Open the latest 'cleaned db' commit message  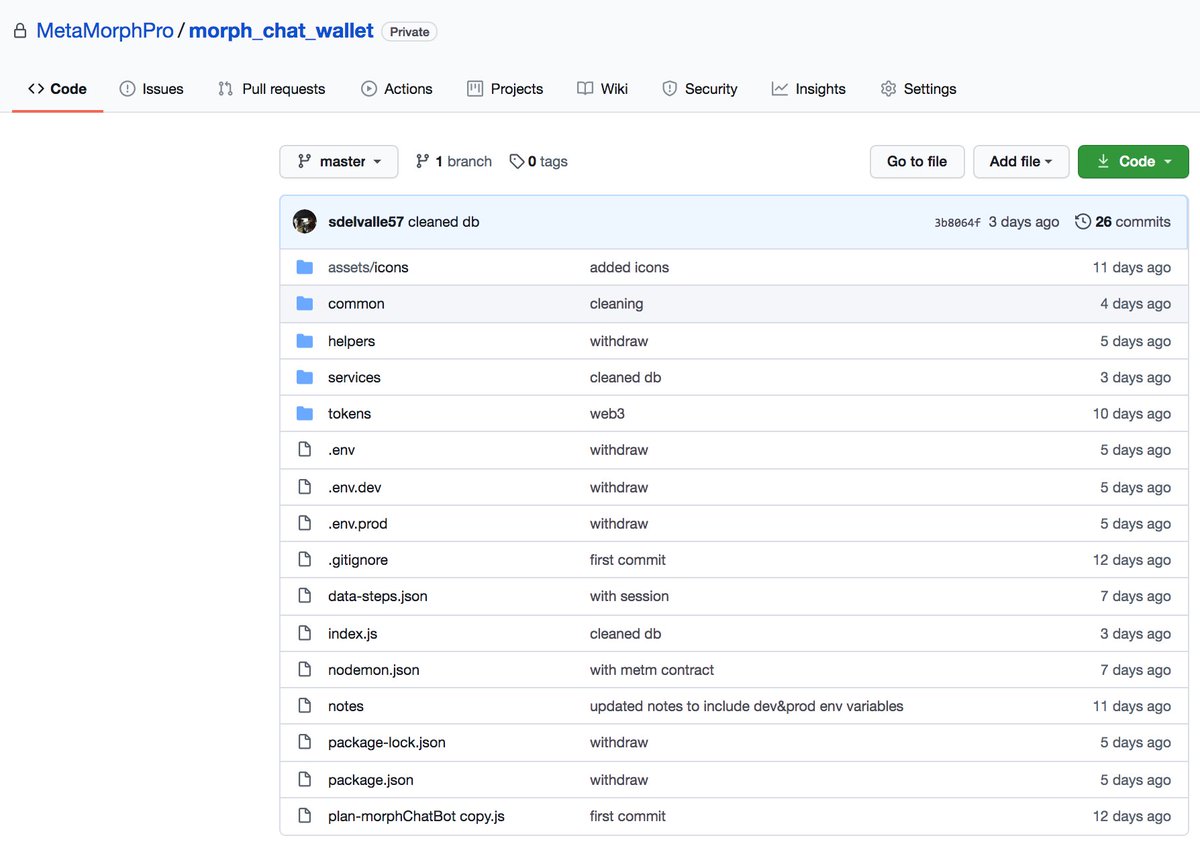[444, 222]
